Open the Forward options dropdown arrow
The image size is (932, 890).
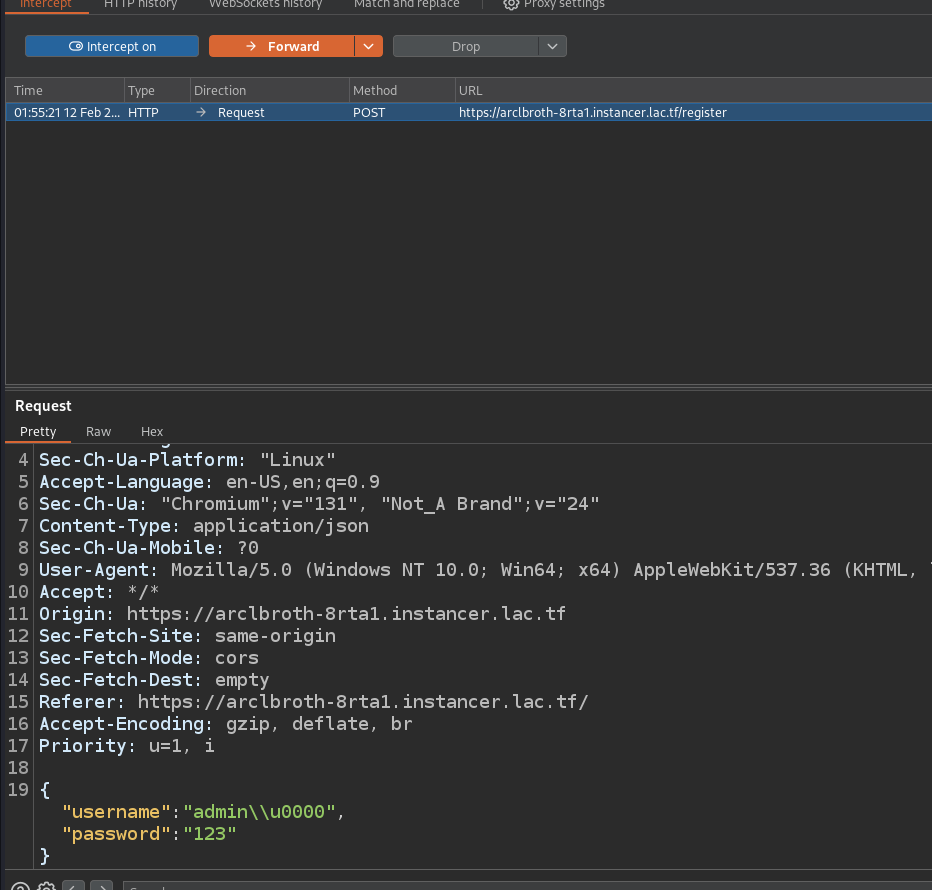click(x=369, y=46)
